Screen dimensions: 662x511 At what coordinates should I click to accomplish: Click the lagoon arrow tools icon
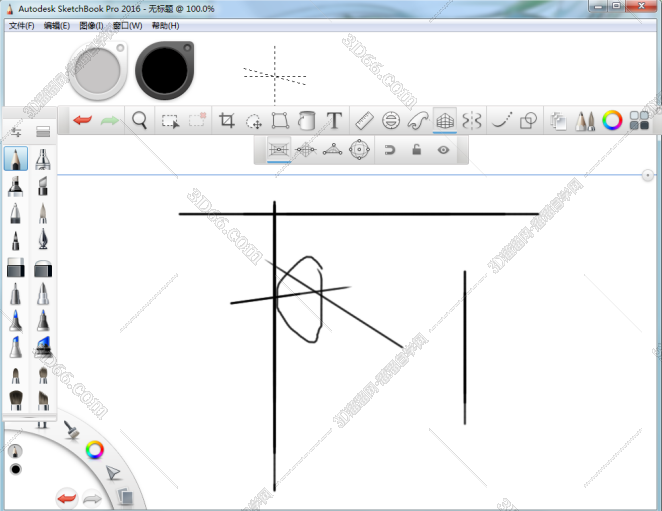pos(113,473)
